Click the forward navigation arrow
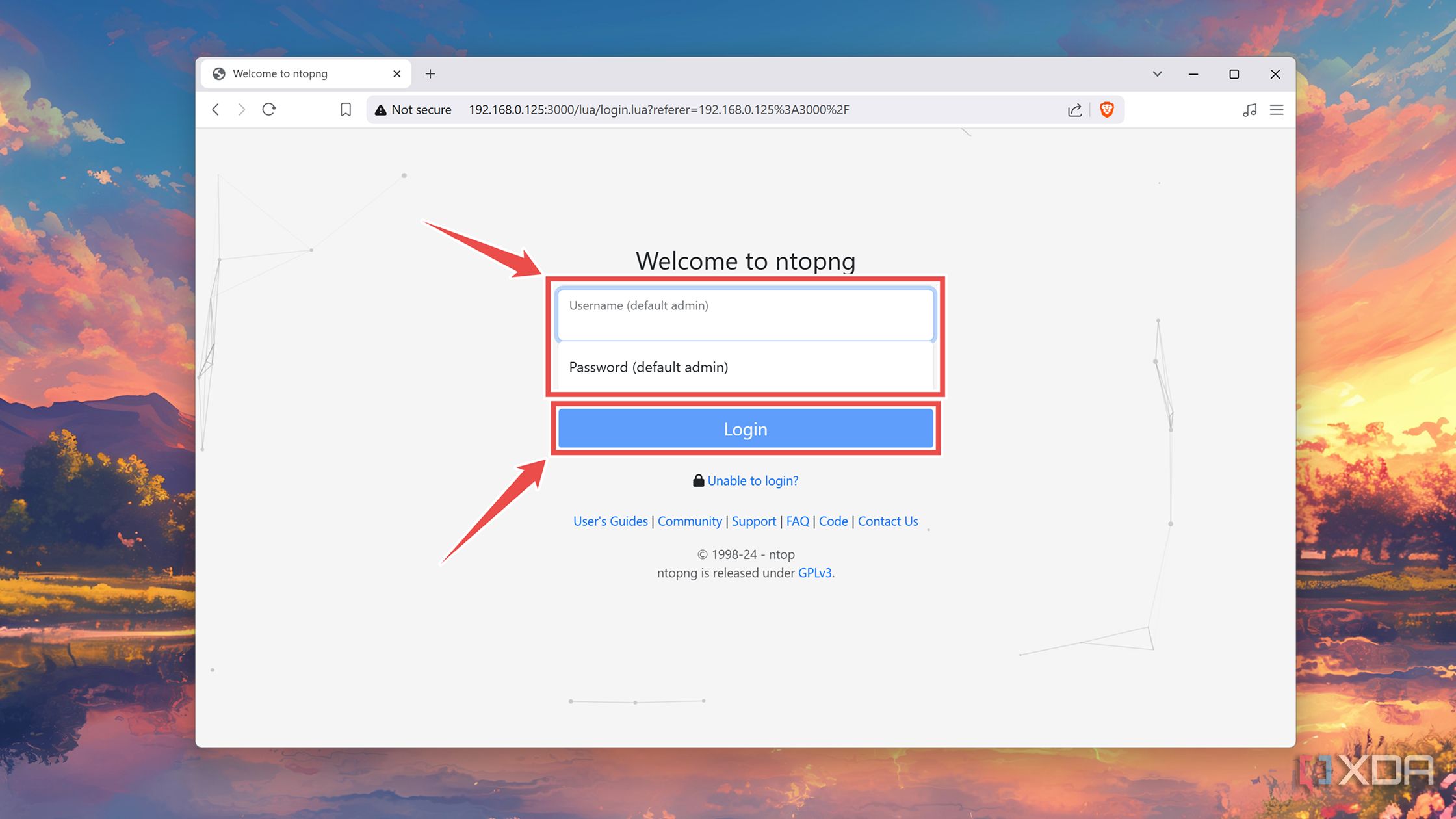The image size is (1456, 819). point(242,109)
